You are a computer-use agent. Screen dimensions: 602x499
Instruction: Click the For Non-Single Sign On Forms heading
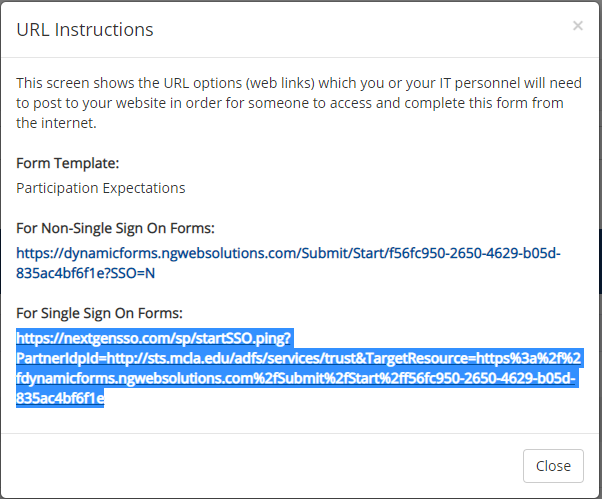pyautogui.click(x=115, y=228)
